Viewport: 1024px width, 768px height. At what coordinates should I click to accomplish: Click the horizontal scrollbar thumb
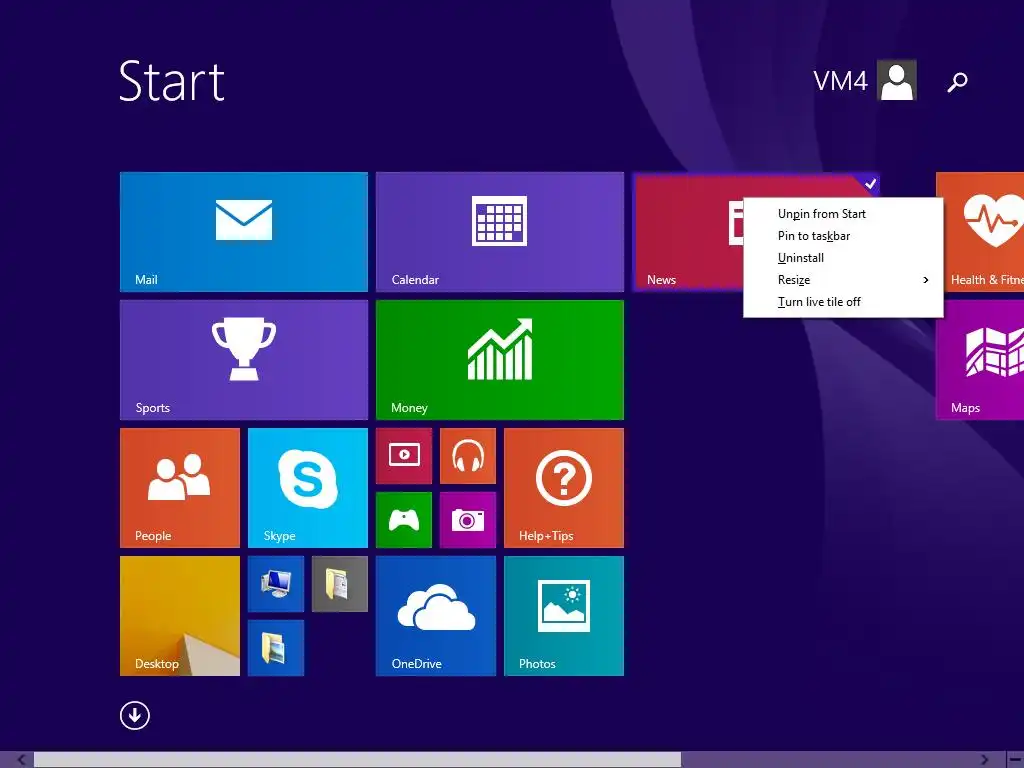click(x=357, y=760)
